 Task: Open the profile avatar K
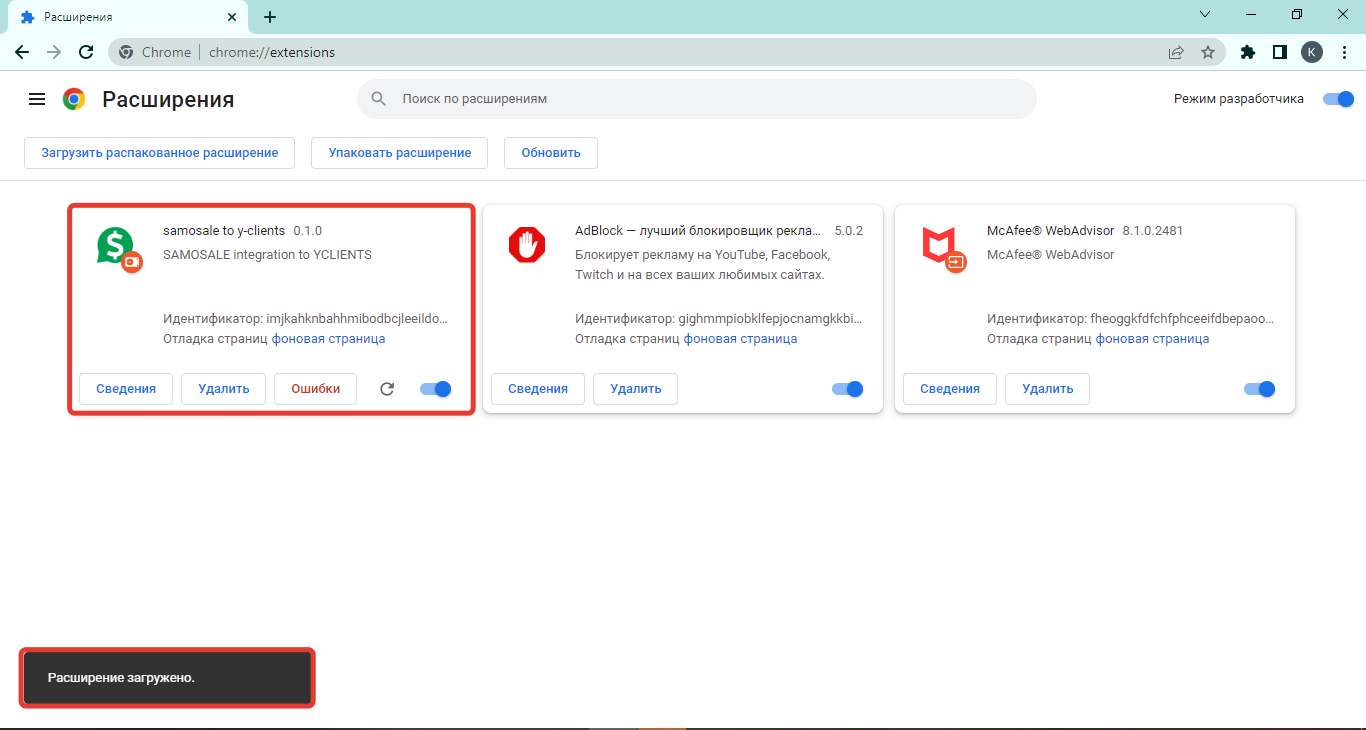[x=1312, y=52]
